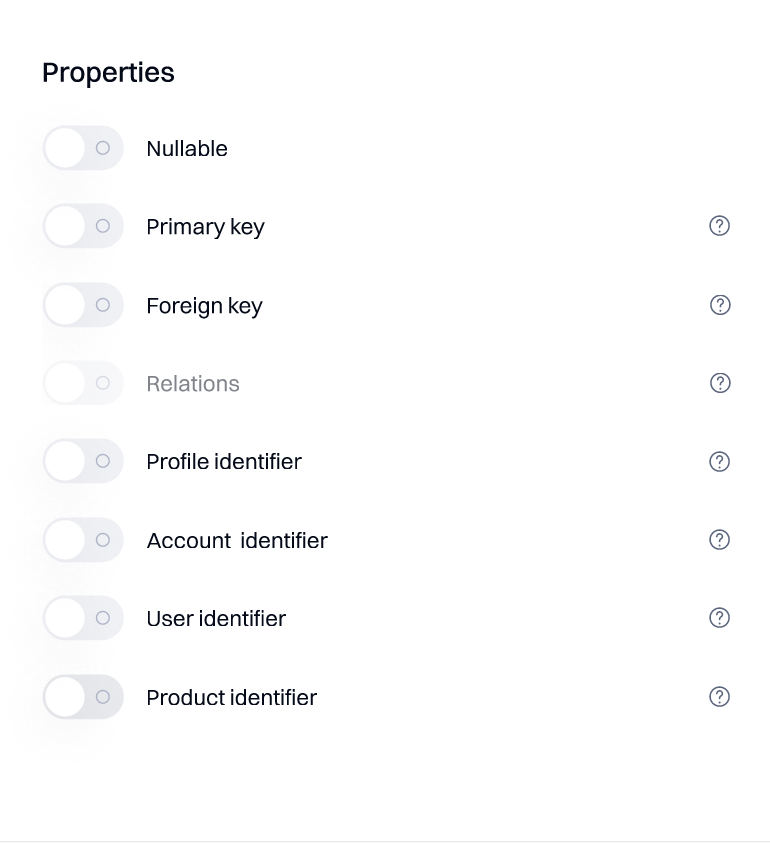Viewport: 770px width, 844px height.
Task: Click the Product identifier text label
Action: pos(231,698)
